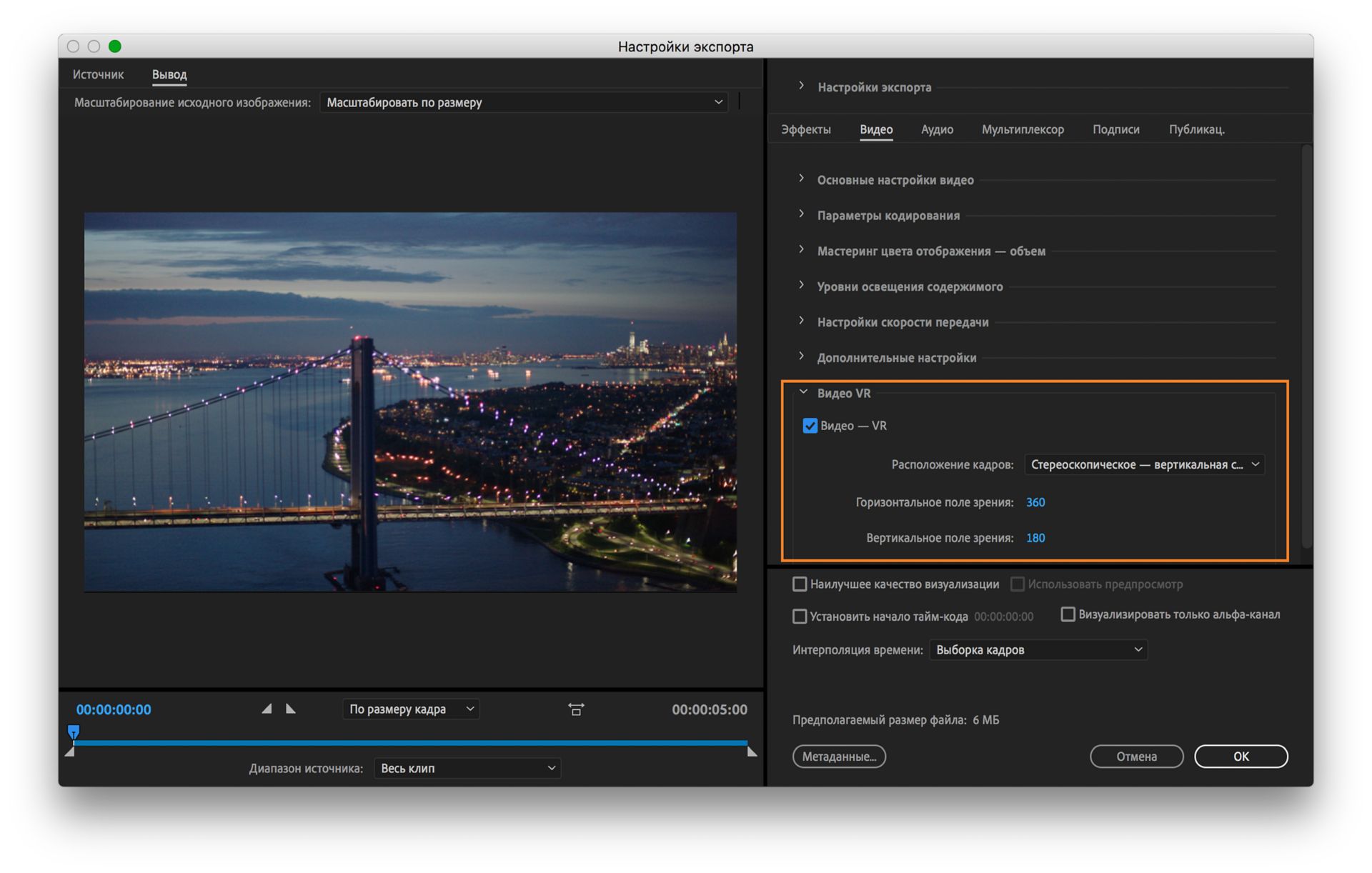This screenshot has height=873, width=1372.
Task: Toggle Установить начало тайм-кода checkbox
Action: pos(800,616)
